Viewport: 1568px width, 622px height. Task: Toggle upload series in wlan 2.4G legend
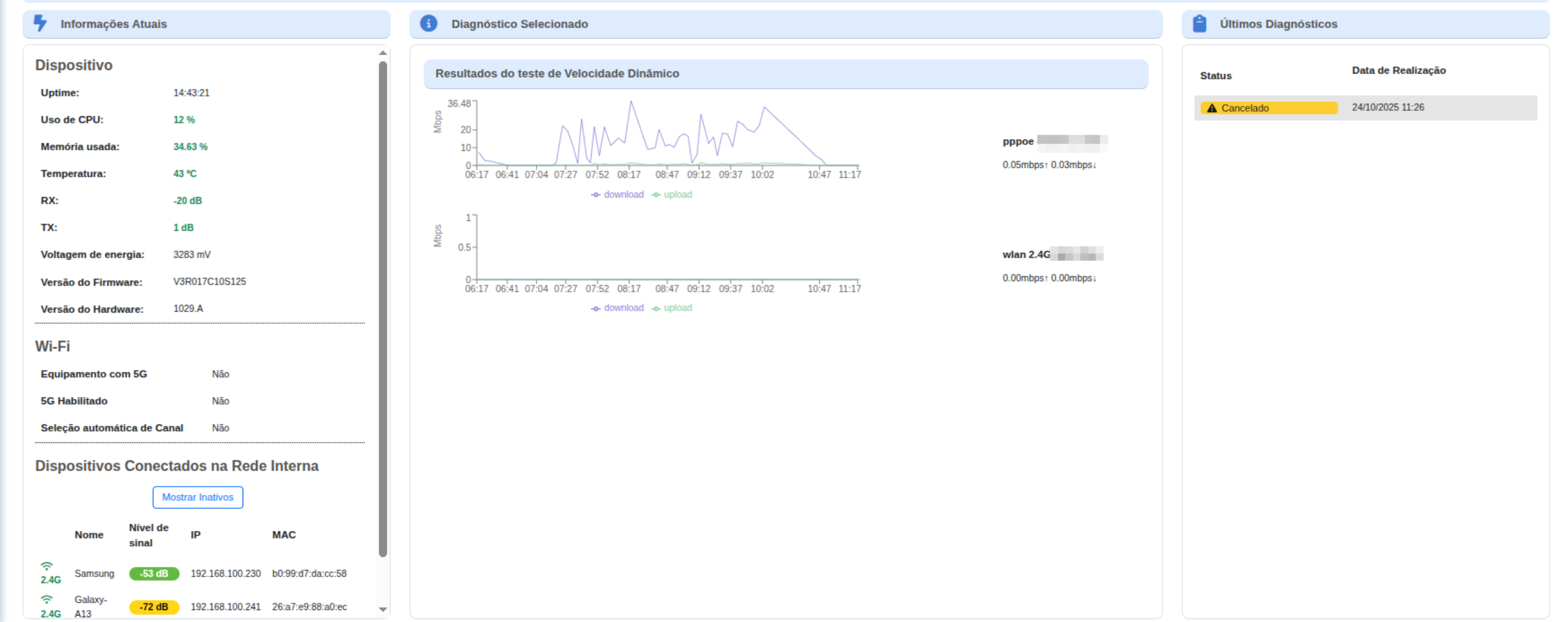(x=672, y=307)
